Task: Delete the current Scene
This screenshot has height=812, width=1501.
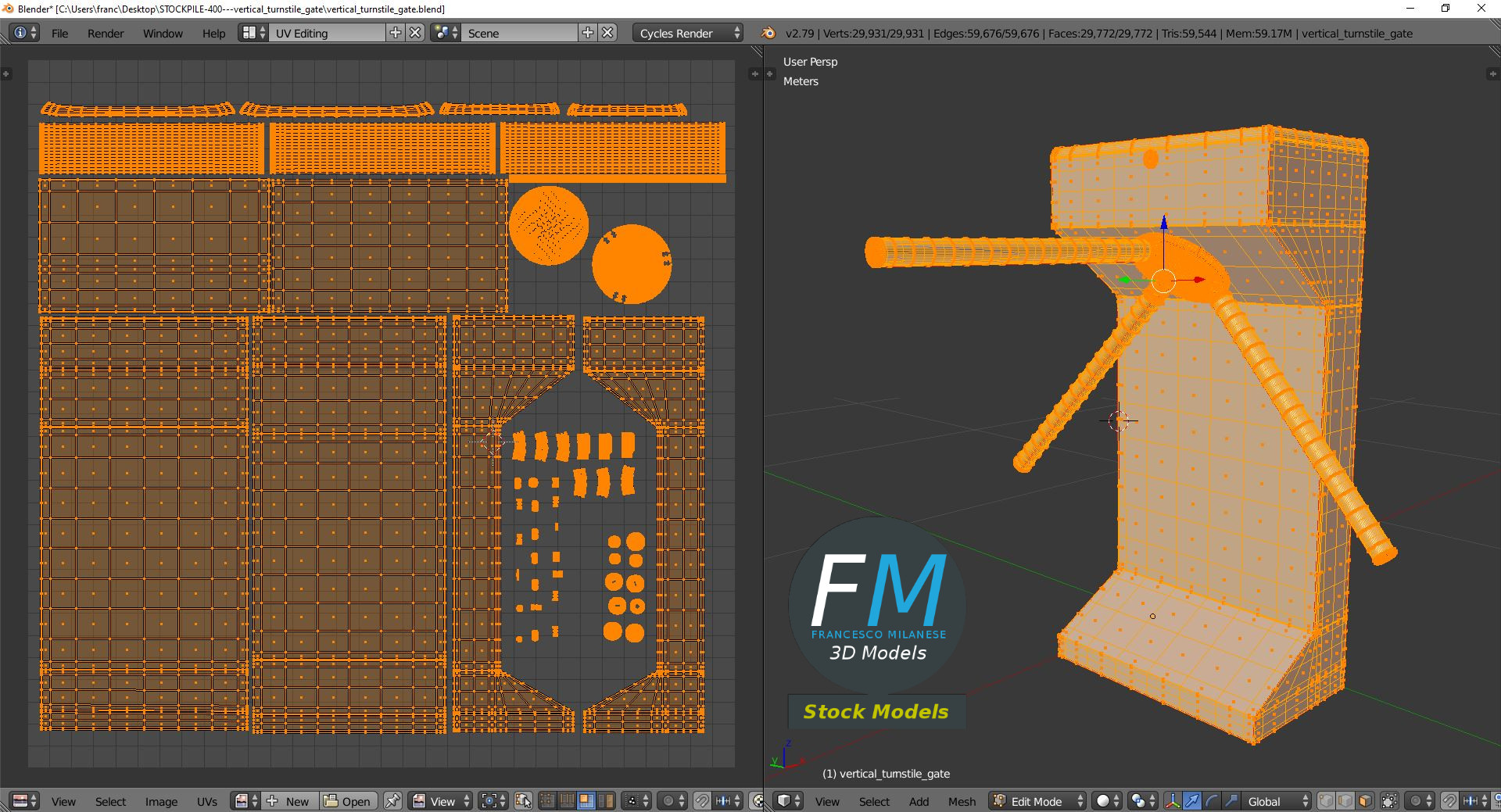Action: pos(607,33)
